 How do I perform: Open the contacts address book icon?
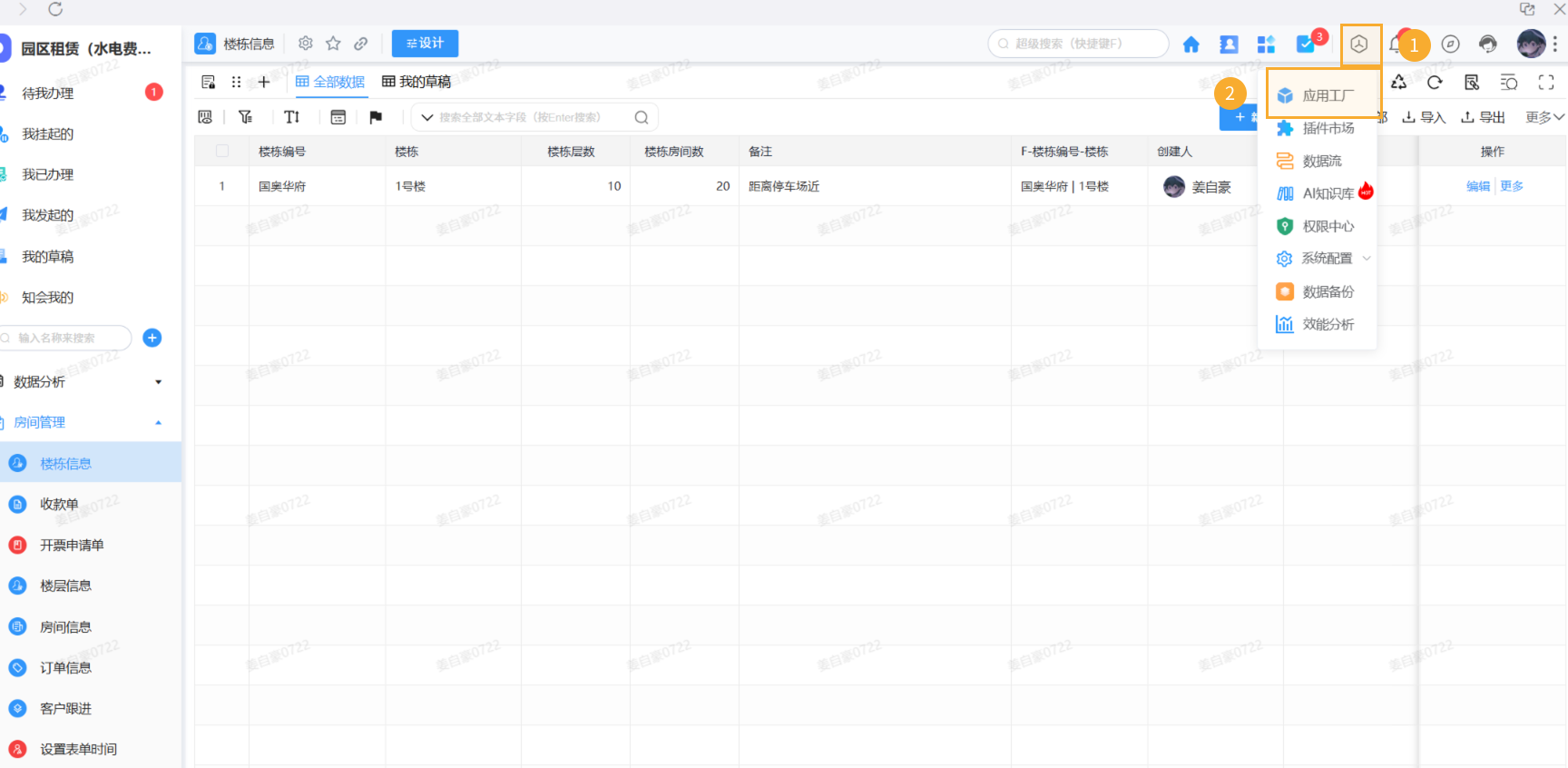coord(1229,44)
